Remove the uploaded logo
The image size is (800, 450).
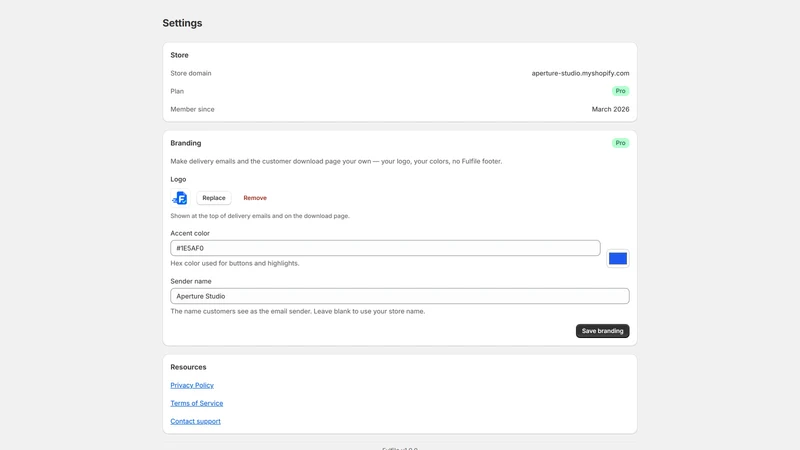[x=255, y=198]
